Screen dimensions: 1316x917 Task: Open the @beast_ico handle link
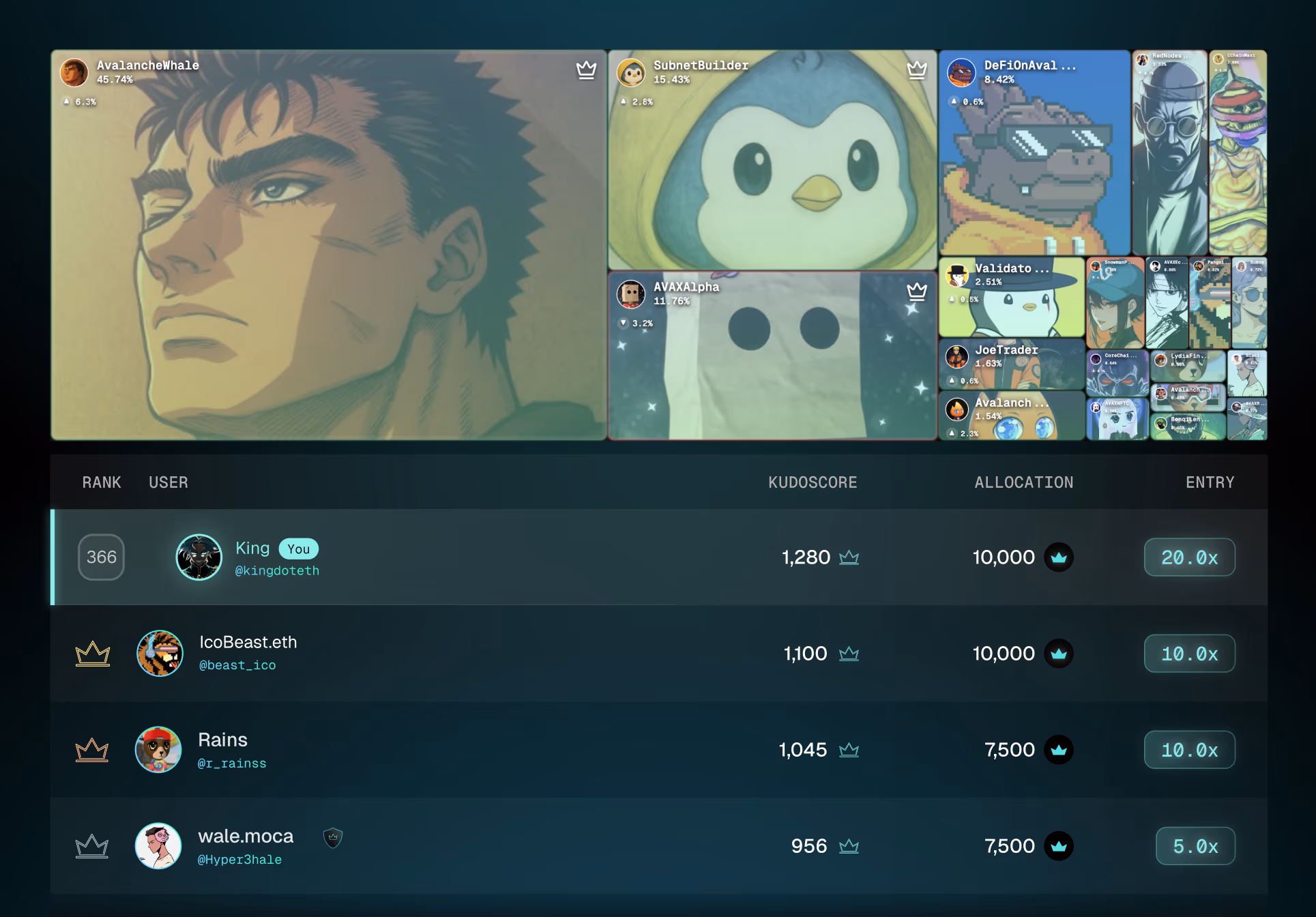[x=237, y=665]
